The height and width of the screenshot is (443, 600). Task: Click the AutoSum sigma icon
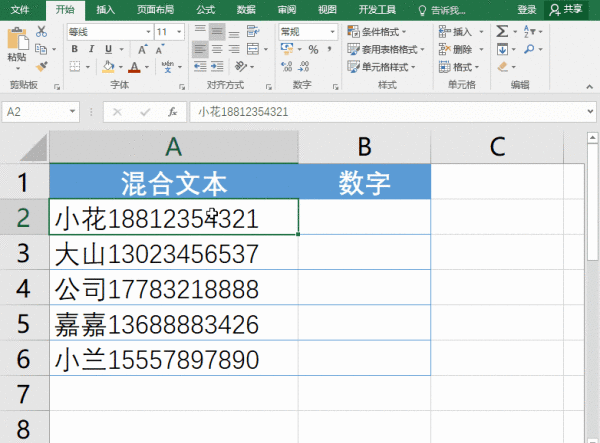pyautogui.click(x=502, y=32)
